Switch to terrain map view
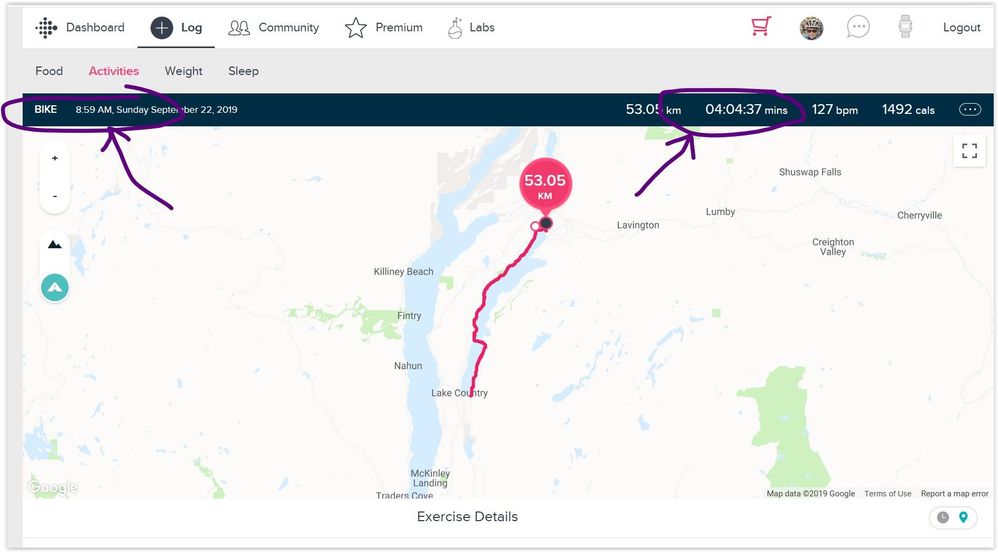Image resolution: width=998 pixels, height=552 pixels. pos(55,245)
